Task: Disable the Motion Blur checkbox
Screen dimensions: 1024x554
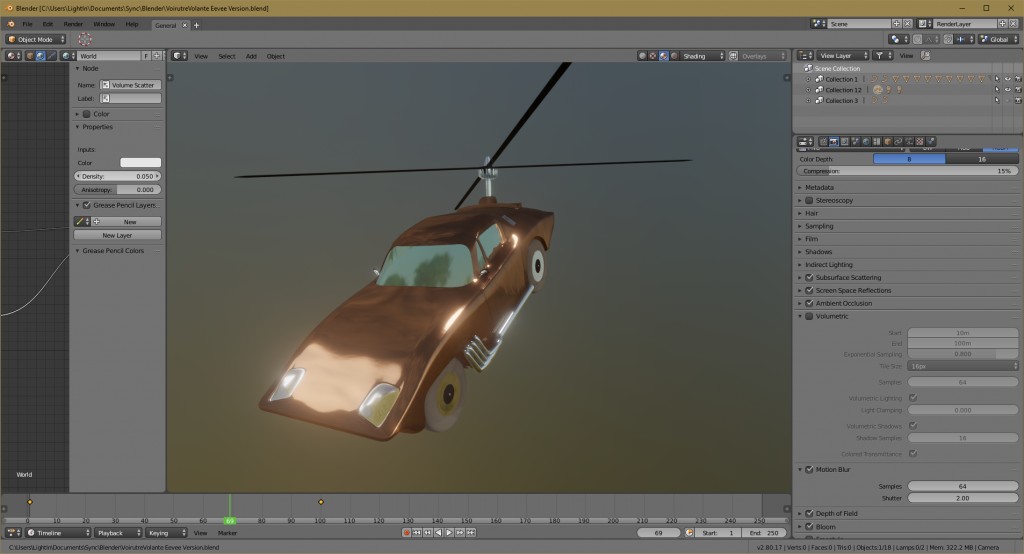Action: [809, 469]
